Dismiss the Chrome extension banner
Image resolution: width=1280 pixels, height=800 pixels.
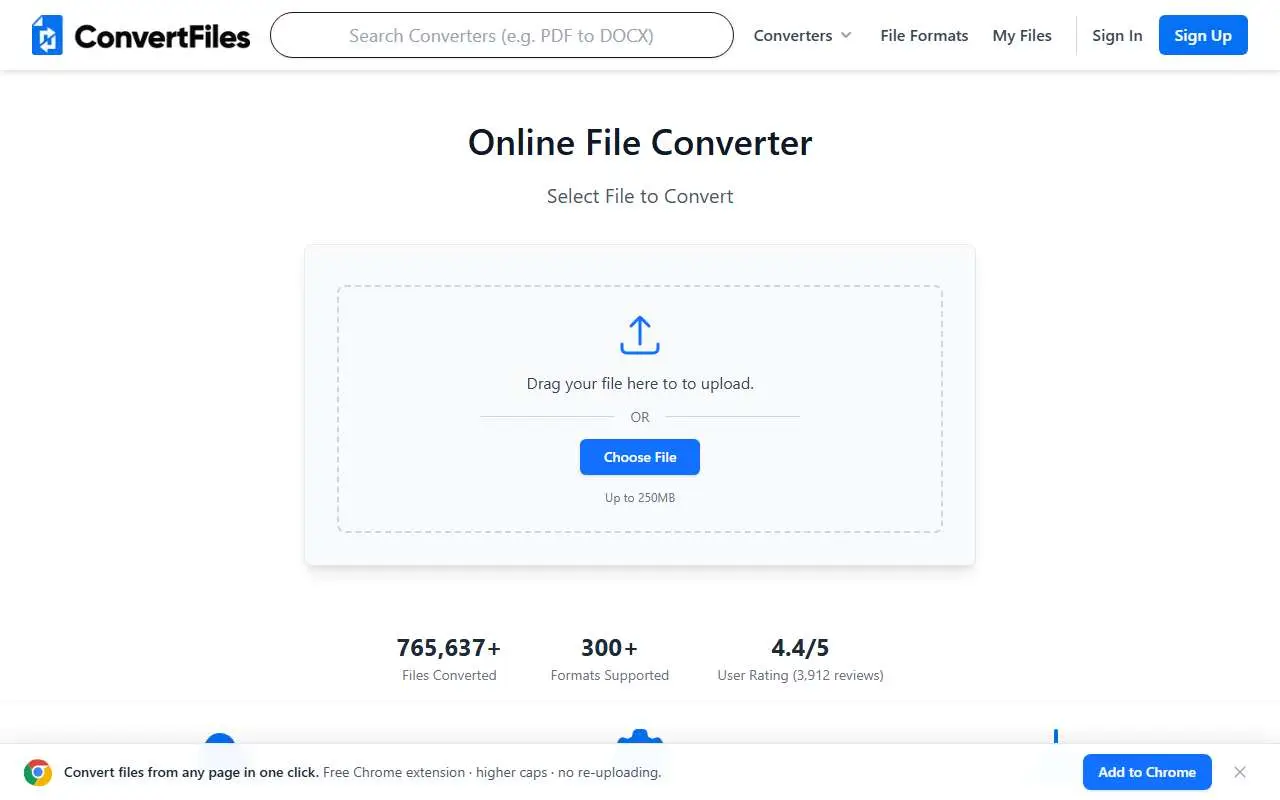(1240, 772)
